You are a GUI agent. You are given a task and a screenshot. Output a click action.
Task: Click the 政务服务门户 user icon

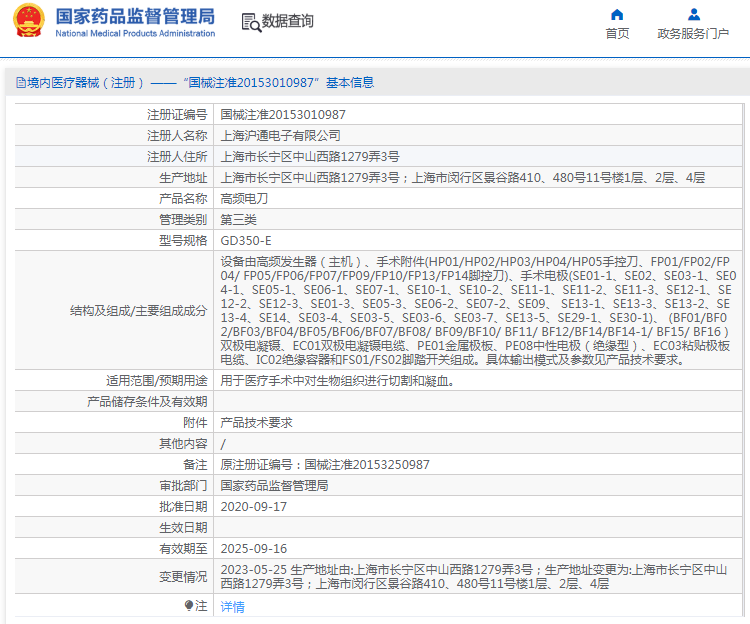(x=694, y=15)
